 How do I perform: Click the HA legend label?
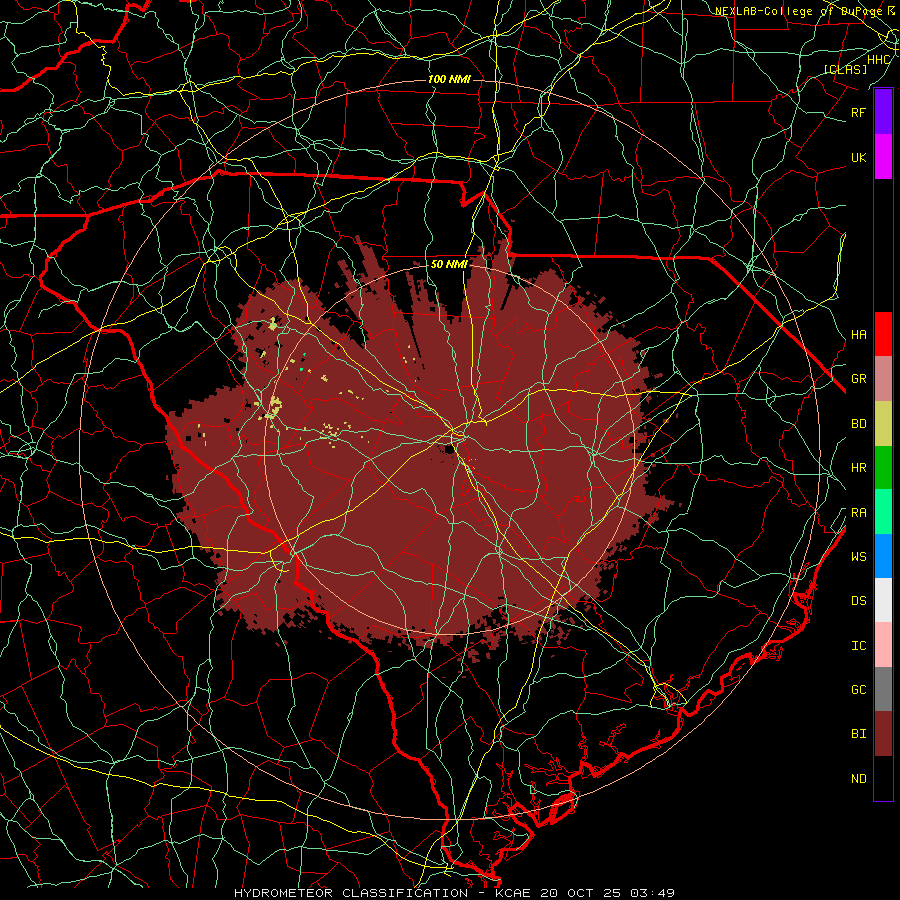coord(858,335)
